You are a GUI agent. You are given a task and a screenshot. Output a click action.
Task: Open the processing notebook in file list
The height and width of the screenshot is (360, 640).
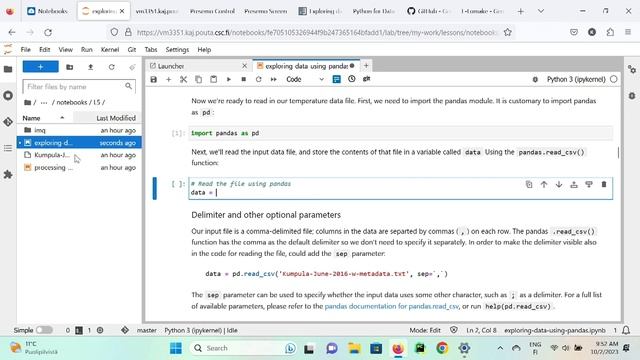(x=79, y=167)
